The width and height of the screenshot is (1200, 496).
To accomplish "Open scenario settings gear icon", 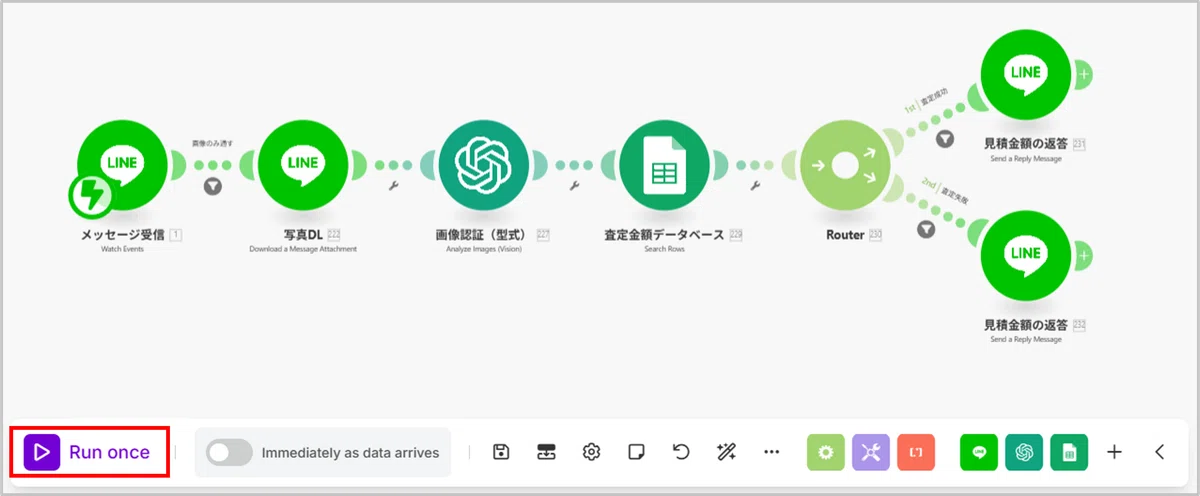I will (591, 452).
